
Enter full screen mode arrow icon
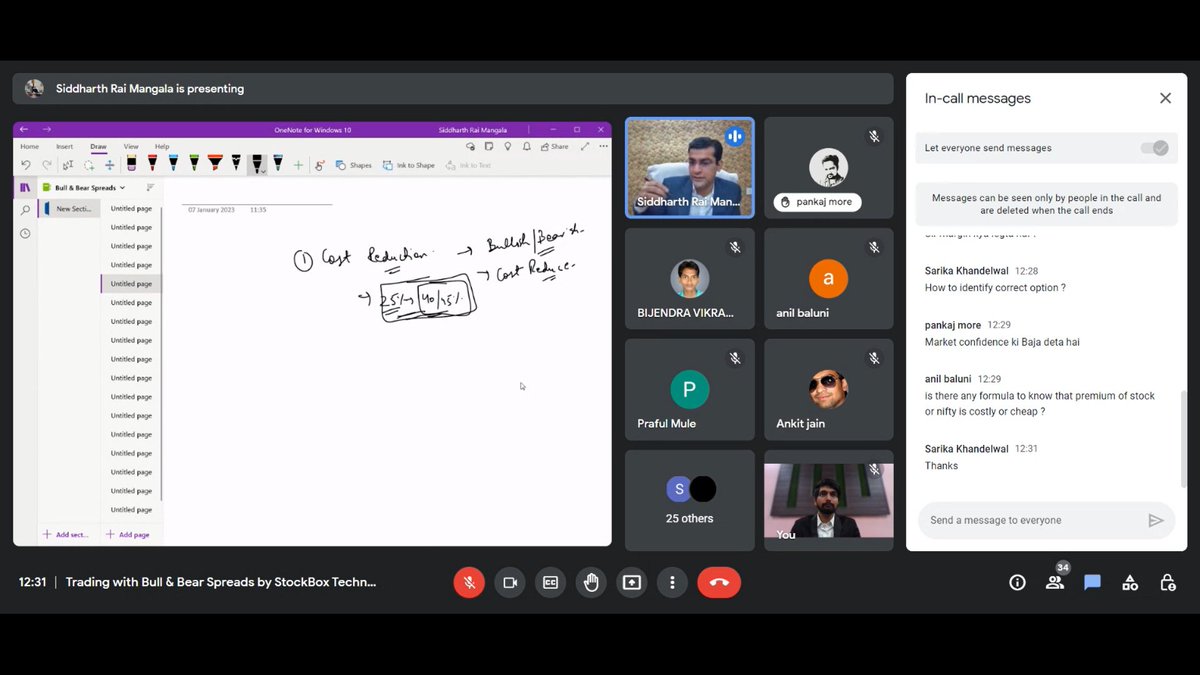pyautogui.click(x=584, y=146)
